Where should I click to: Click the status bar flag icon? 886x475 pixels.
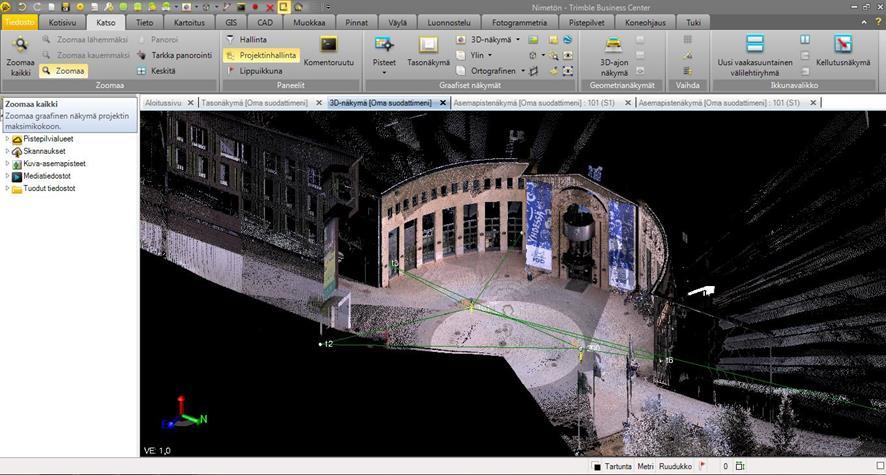[x=702, y=466]
